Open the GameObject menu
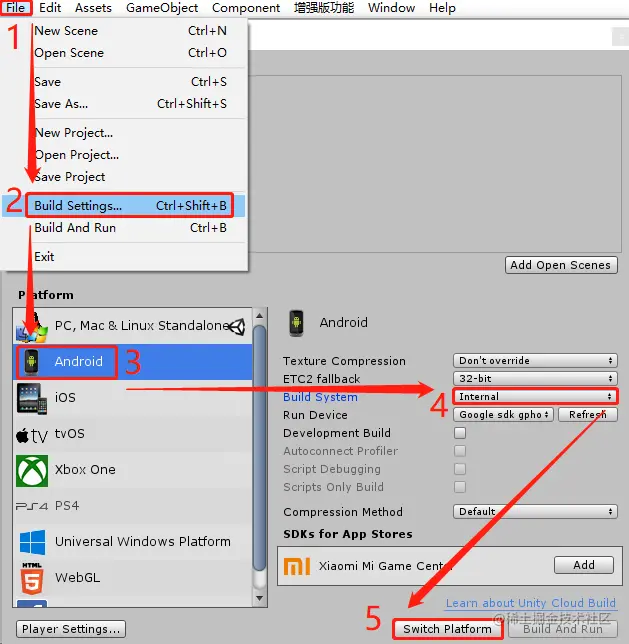Viewport: 629px width, 644px height. [162, 7]
